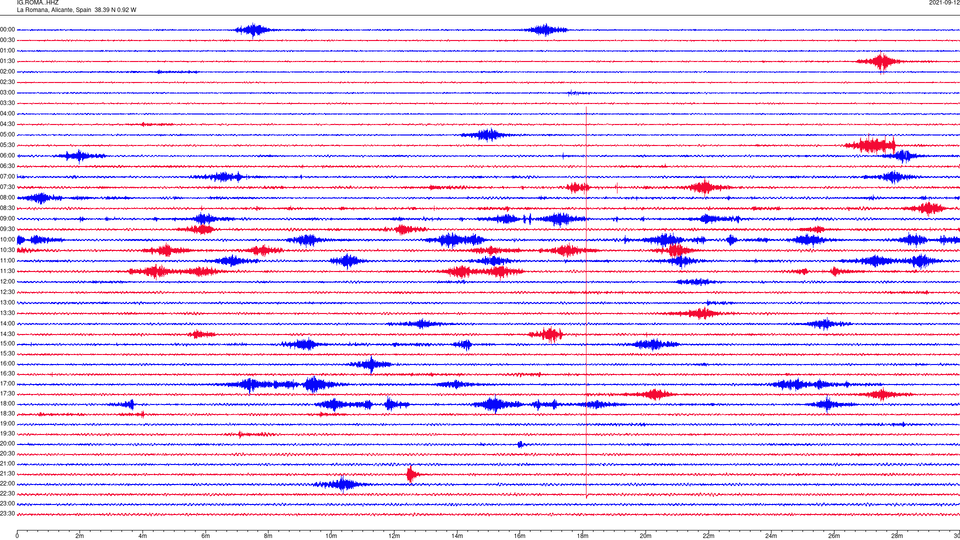Click the 10:30 trace time label
The width and height of the screenshot is (960, 540).
(7, 250)
